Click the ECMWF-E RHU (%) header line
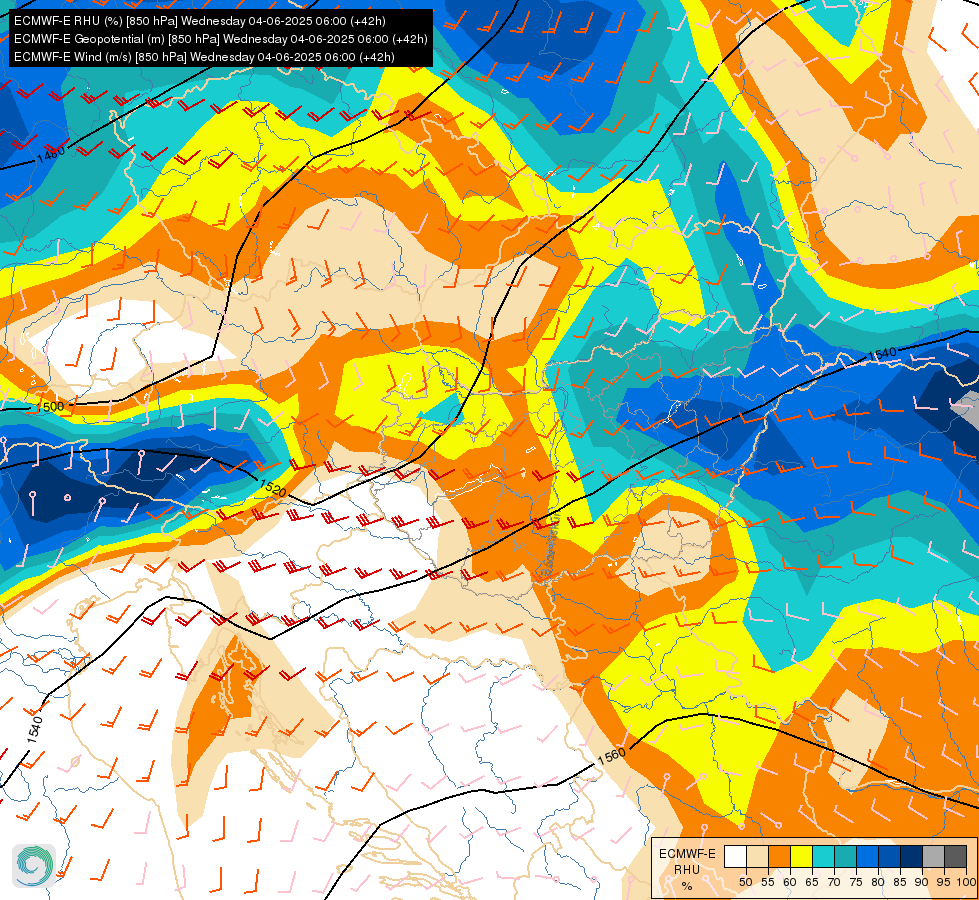 [200, 21]
